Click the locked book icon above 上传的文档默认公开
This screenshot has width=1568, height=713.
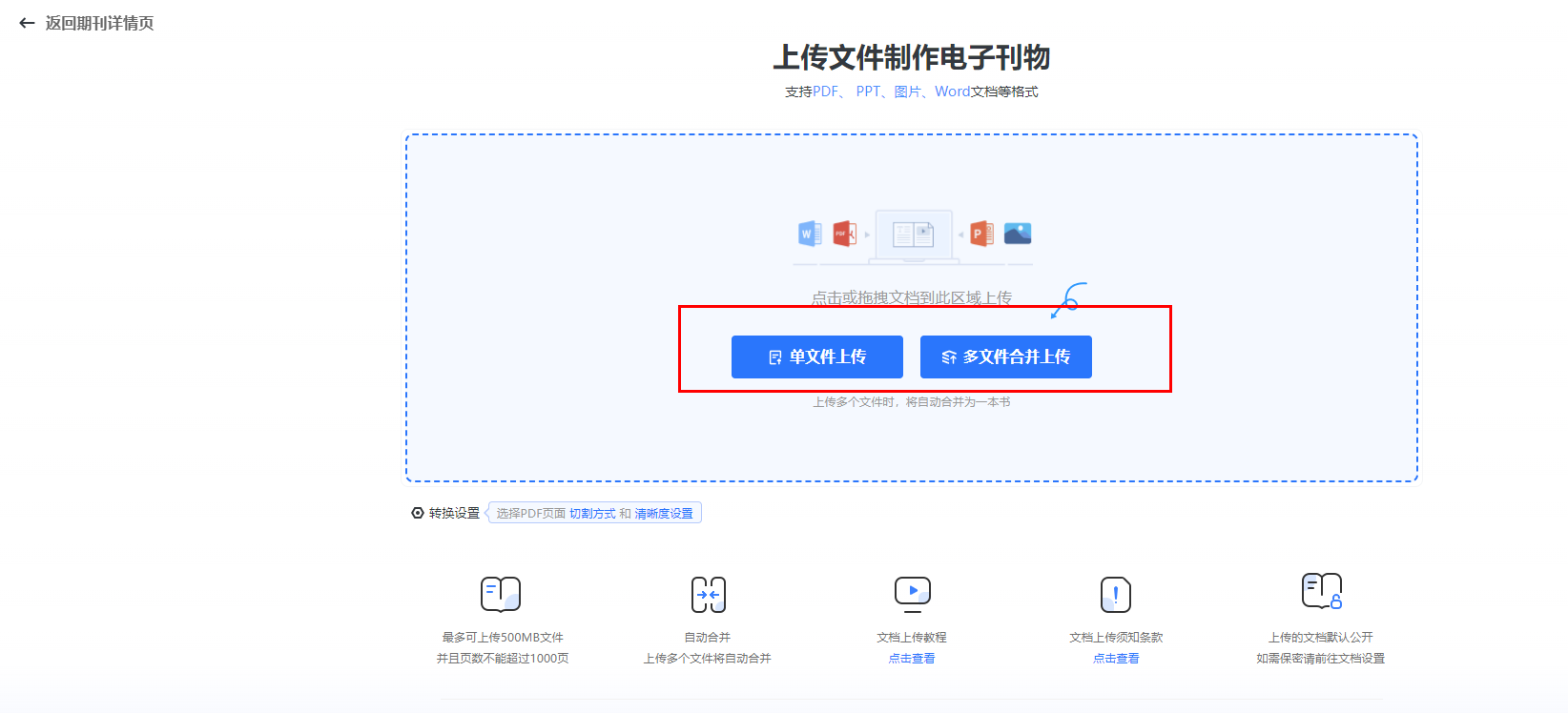pos(1321,591)
